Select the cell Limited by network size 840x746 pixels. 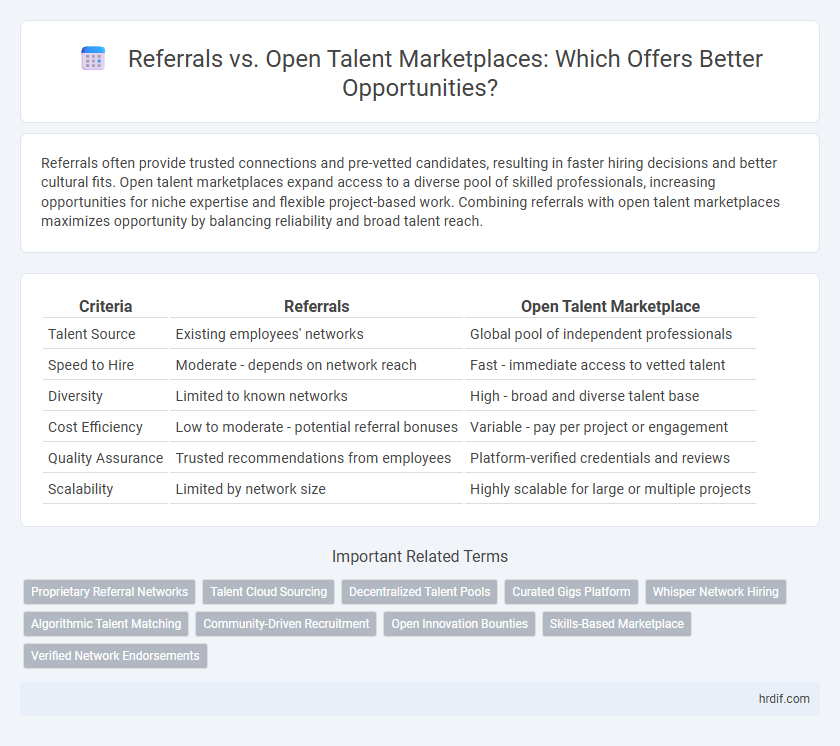point(316,489)
